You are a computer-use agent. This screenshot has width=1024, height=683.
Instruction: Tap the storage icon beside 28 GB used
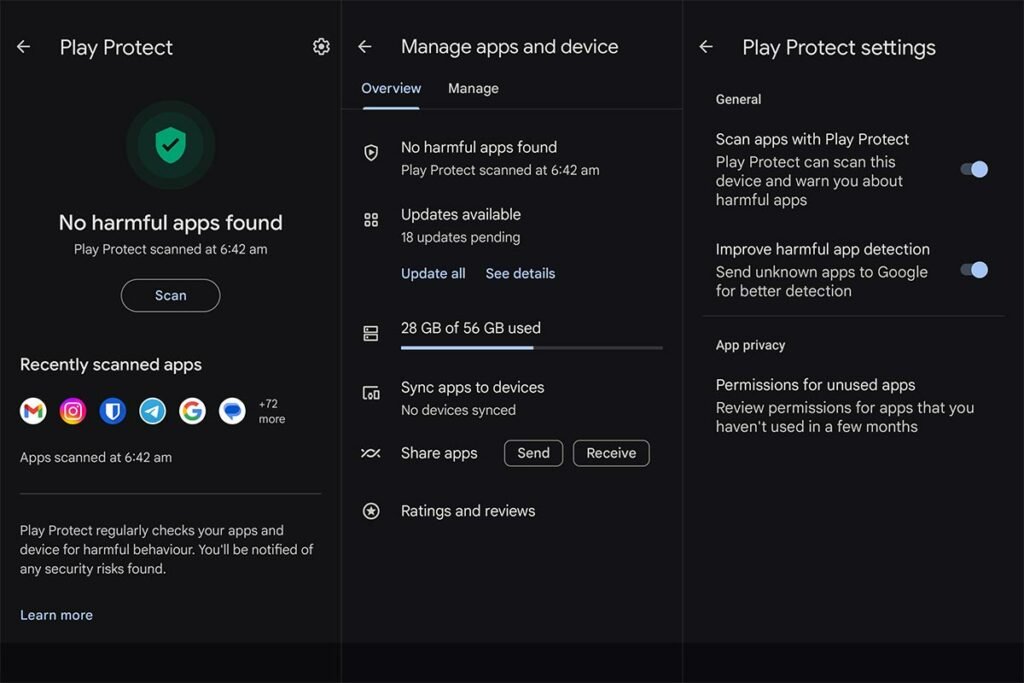pos(371,334)
